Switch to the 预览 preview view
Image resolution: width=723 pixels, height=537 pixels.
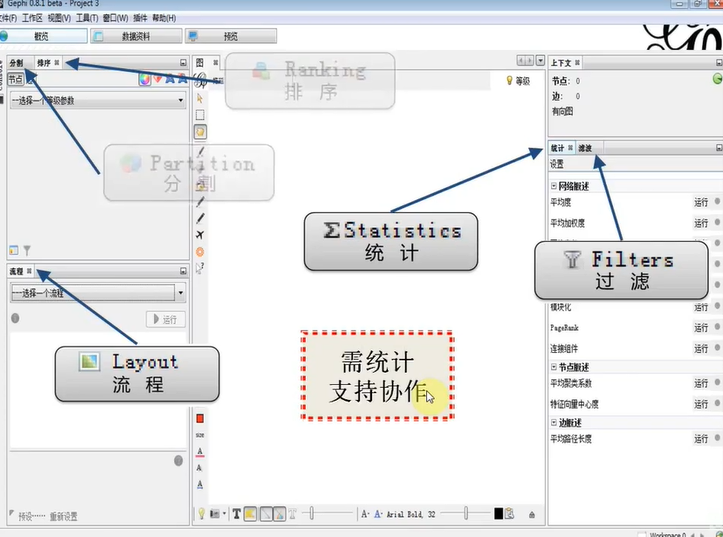[x=231, y=36]
